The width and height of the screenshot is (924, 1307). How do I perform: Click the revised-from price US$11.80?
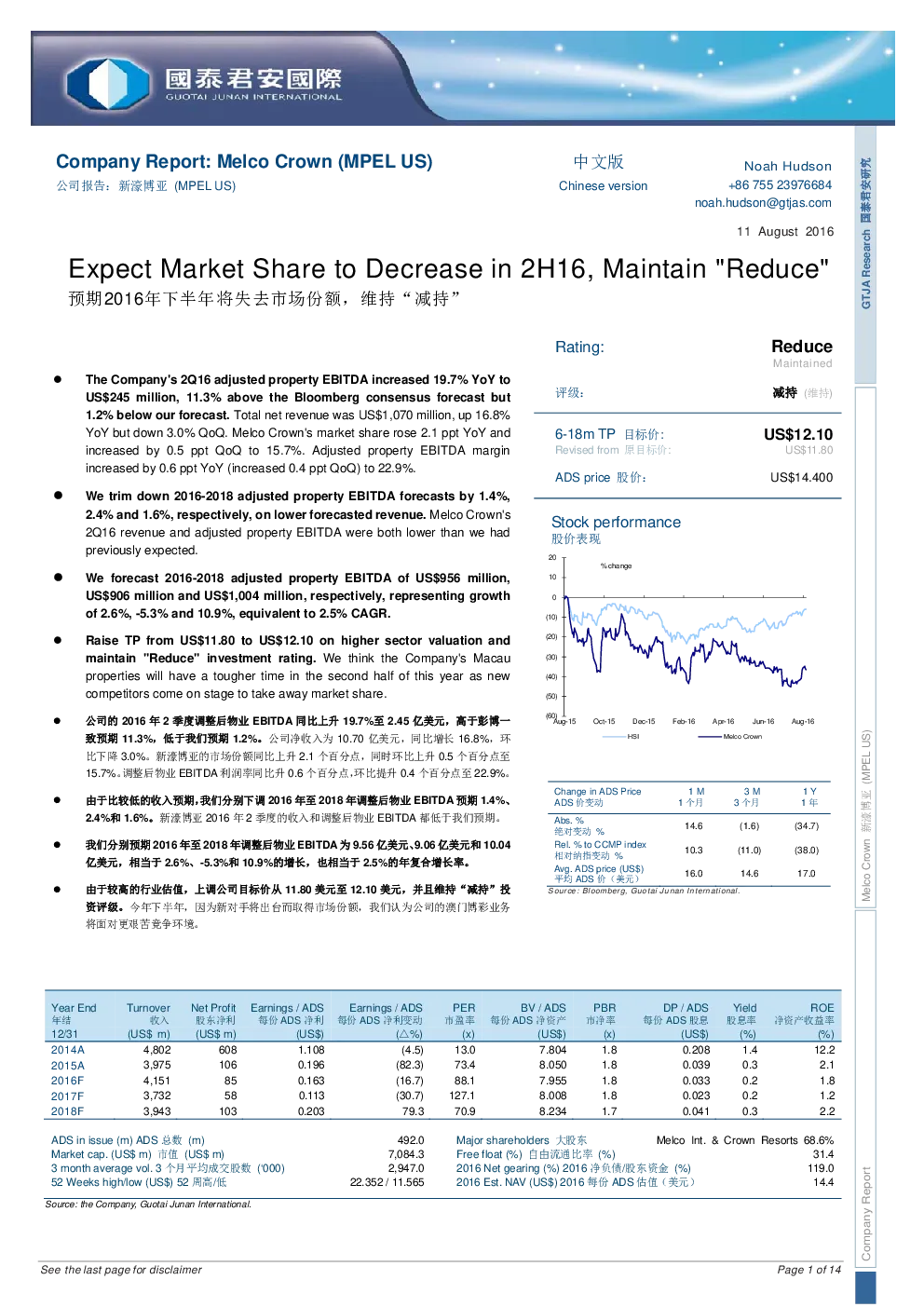(x=808, y=450)
